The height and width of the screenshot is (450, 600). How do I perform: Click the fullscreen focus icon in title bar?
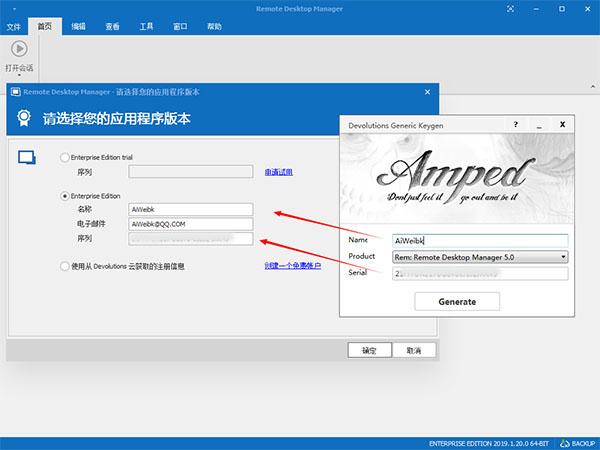click(510, 9)
